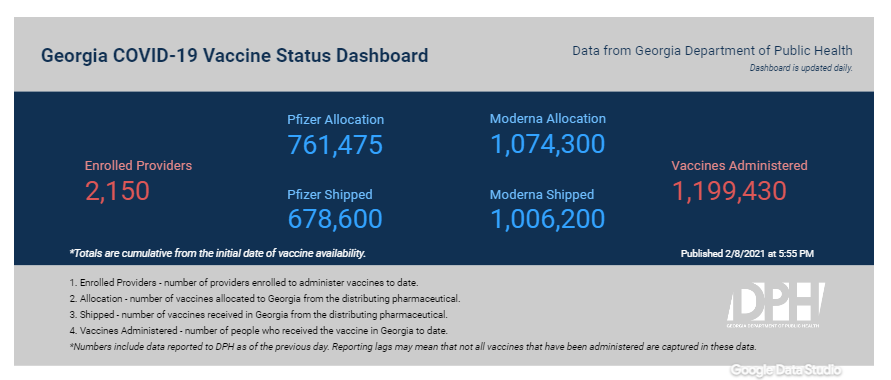Click the Published 2/8/2021 timestamp

tap(747, 254)
